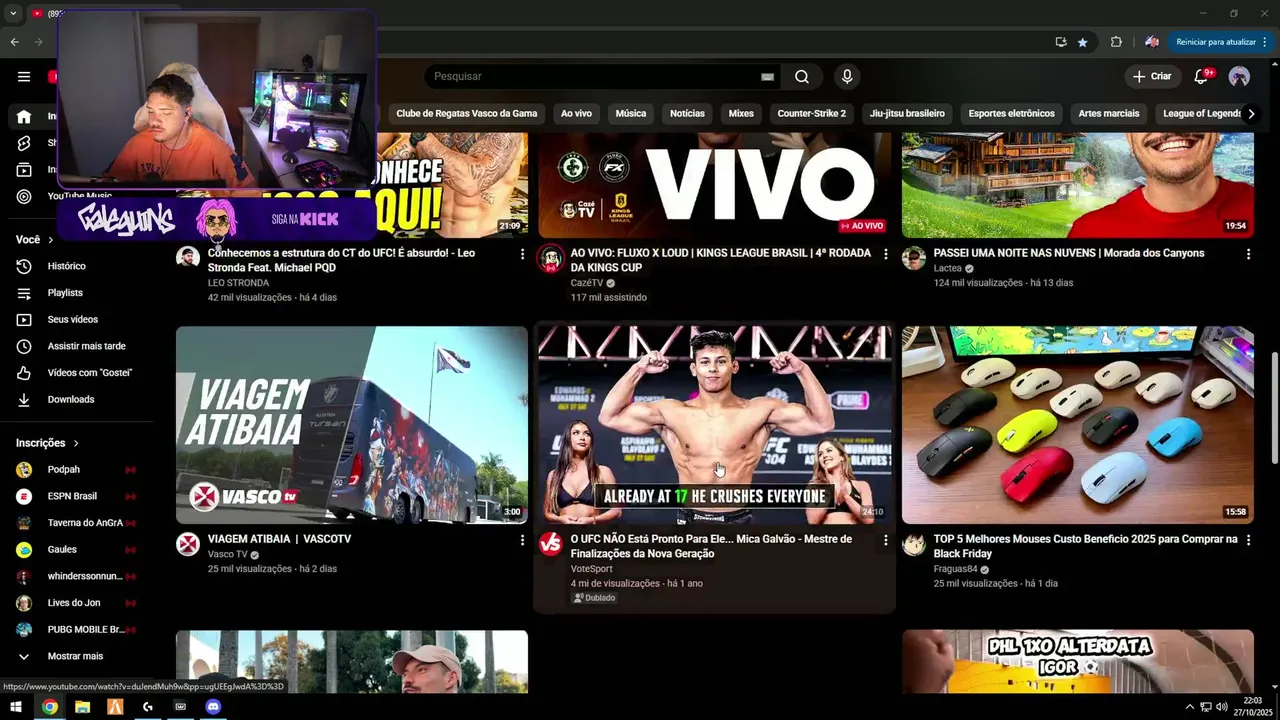Open more options for PASSEI UMA NOITE video
This screenshot has width=1280, height=720.
click(1248, 254)
